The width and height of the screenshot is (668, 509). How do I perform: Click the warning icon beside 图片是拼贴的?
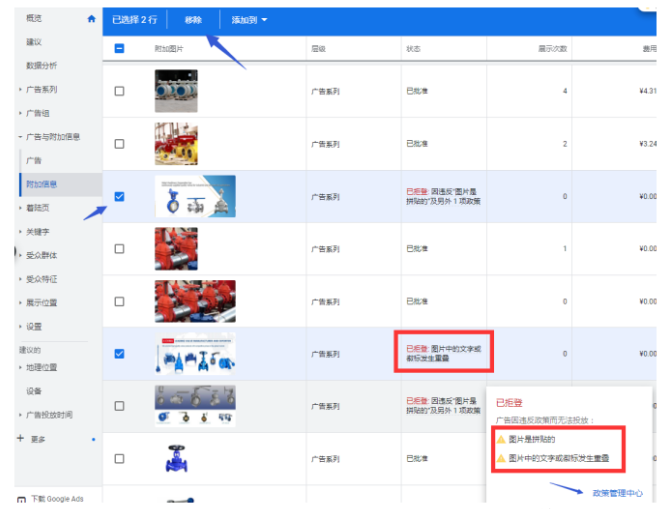501,438
